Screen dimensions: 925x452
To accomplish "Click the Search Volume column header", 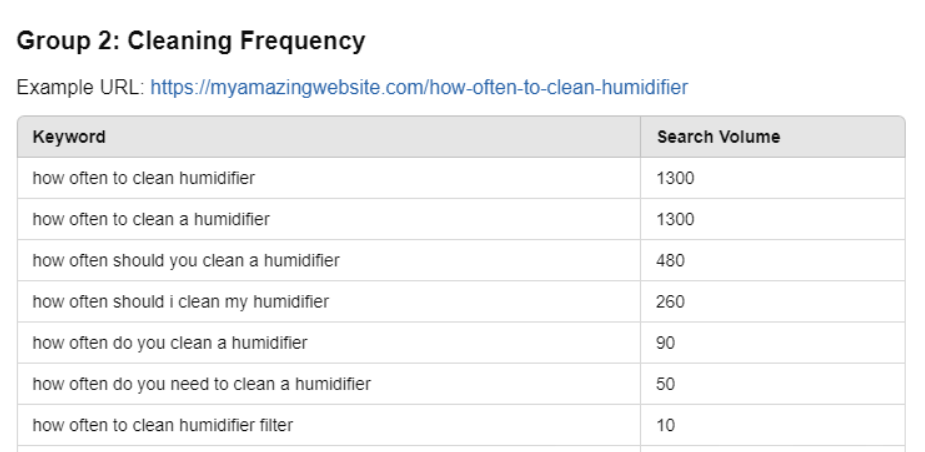I will (718, 137).
